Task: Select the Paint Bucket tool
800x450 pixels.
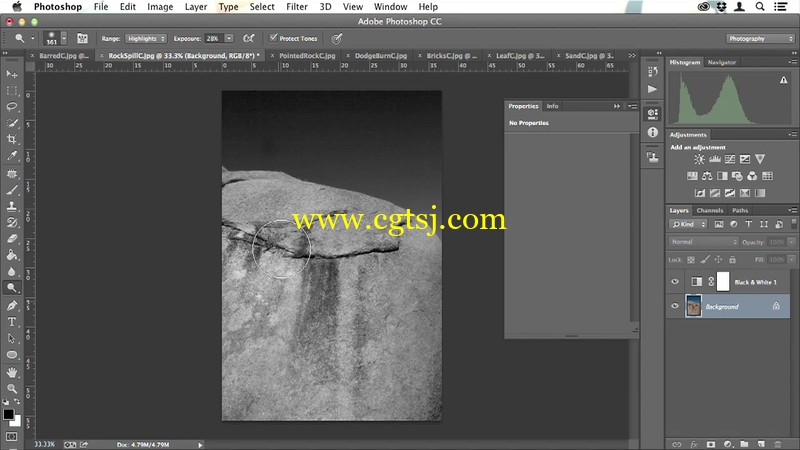Action: pos(11,255)
